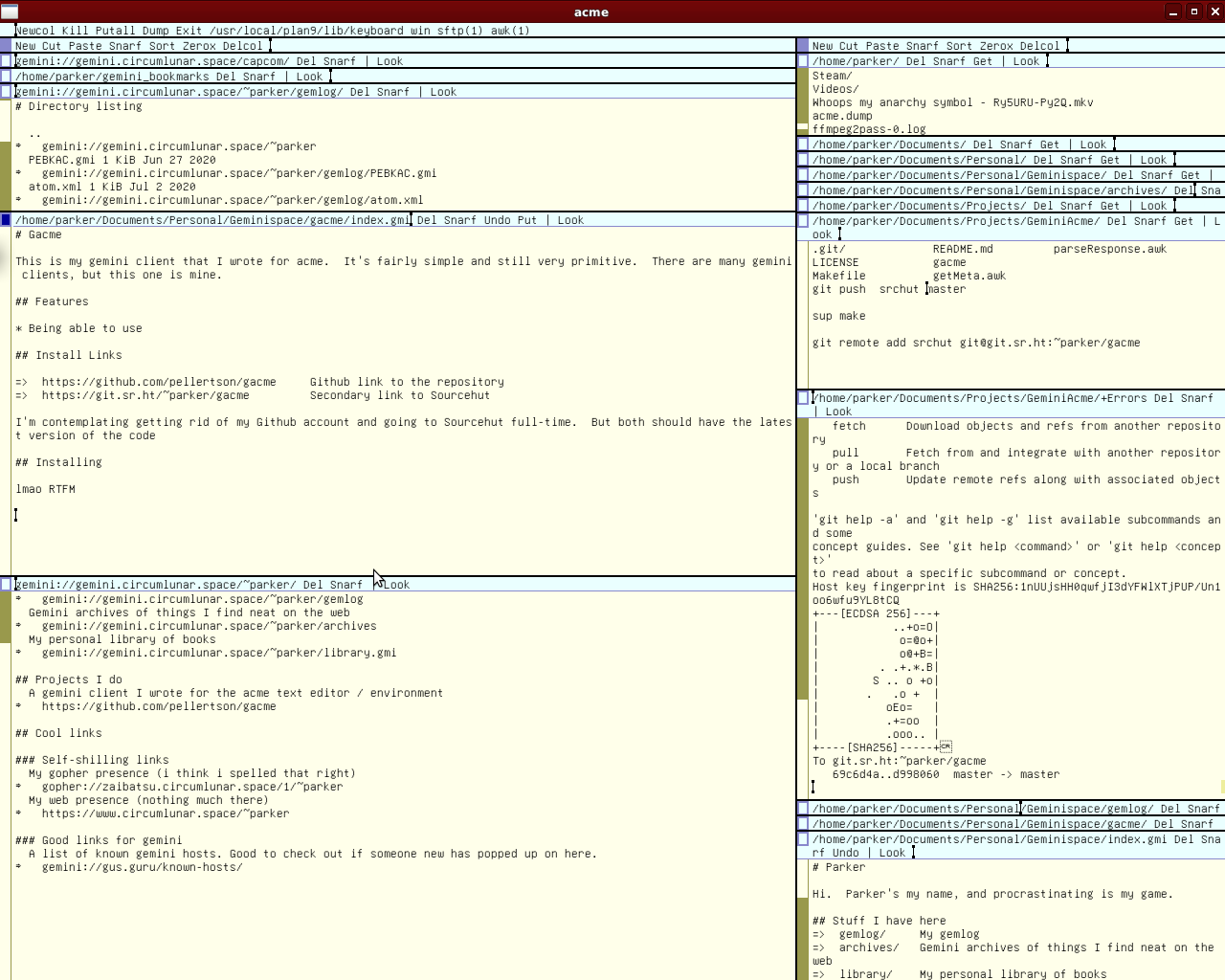
Task: Click the Documents/Projects/ window layout box
Action: (x=803, y=206)
